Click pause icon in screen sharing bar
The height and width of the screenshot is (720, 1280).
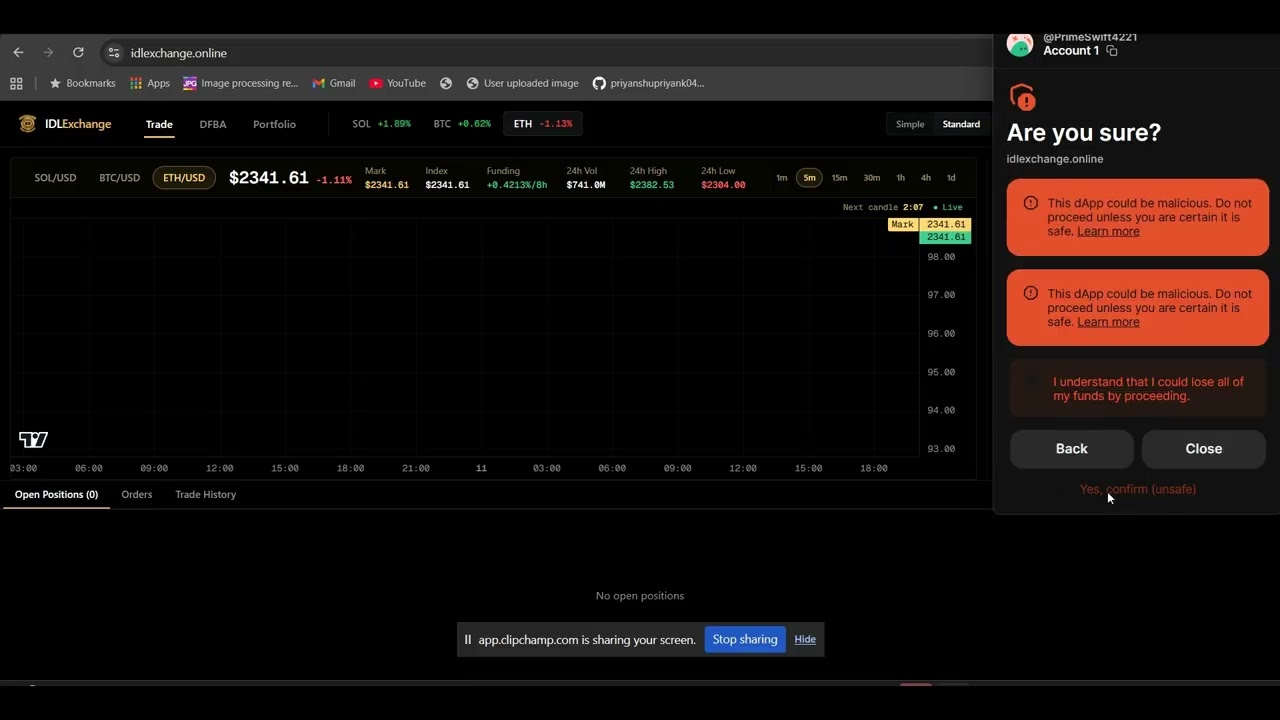pyautogui.click(x=467, y=640)
